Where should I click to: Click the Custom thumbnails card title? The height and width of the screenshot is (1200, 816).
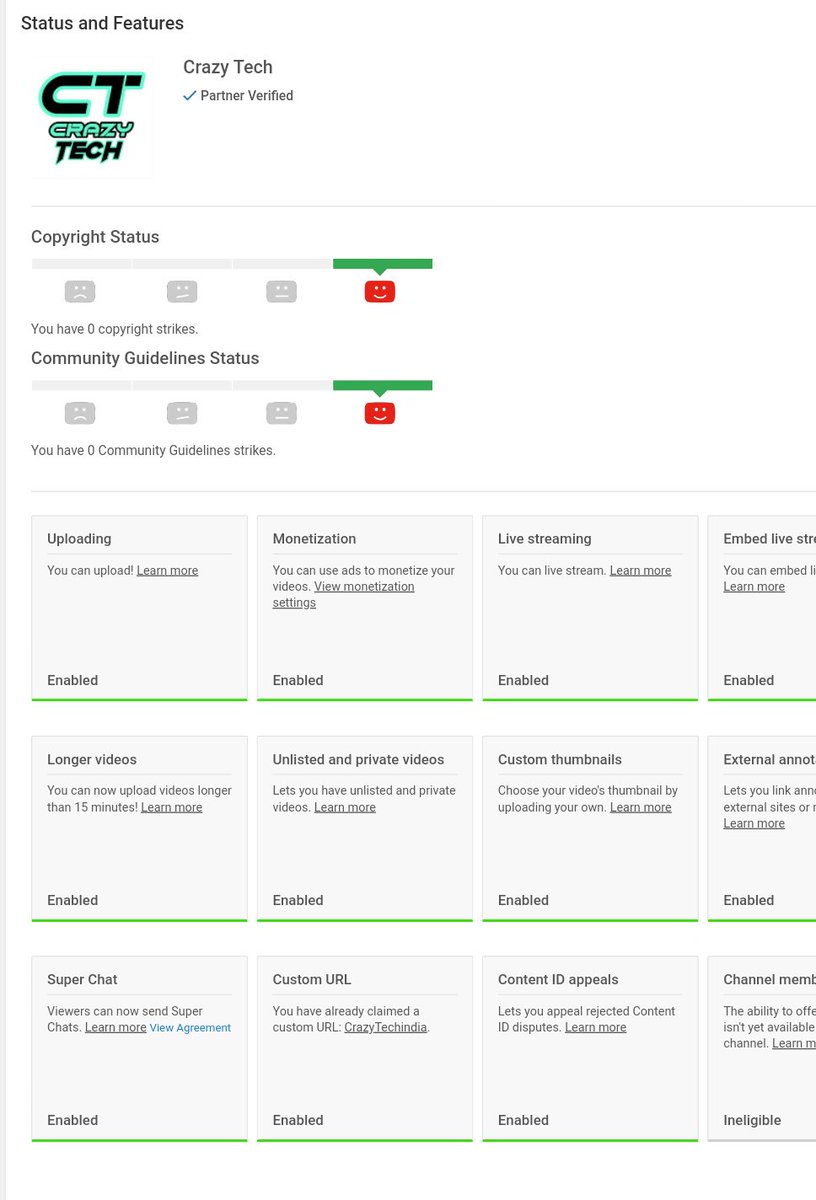coord(560,759)
